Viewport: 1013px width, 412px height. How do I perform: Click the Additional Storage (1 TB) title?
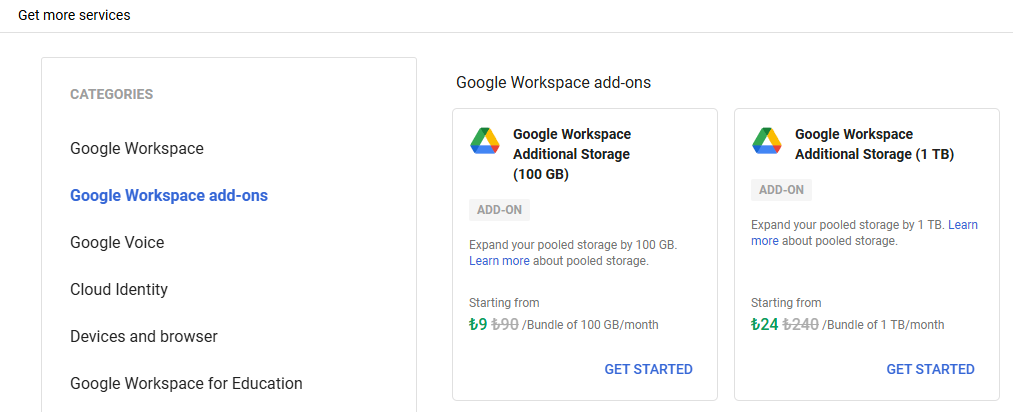875,144
